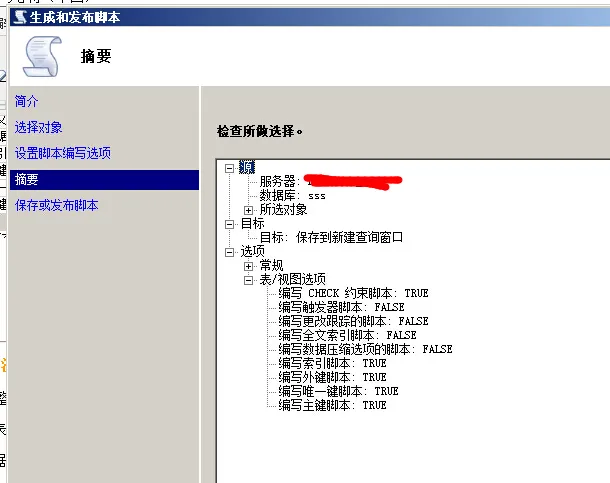Select the 摘要 step in sidebar

point(104,180)
